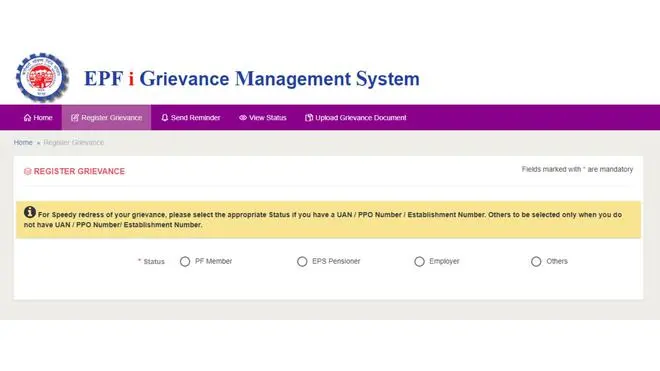Select the EPS Pensioner radio button
This screenshot has width=660, height=371.
coord(302,262)
